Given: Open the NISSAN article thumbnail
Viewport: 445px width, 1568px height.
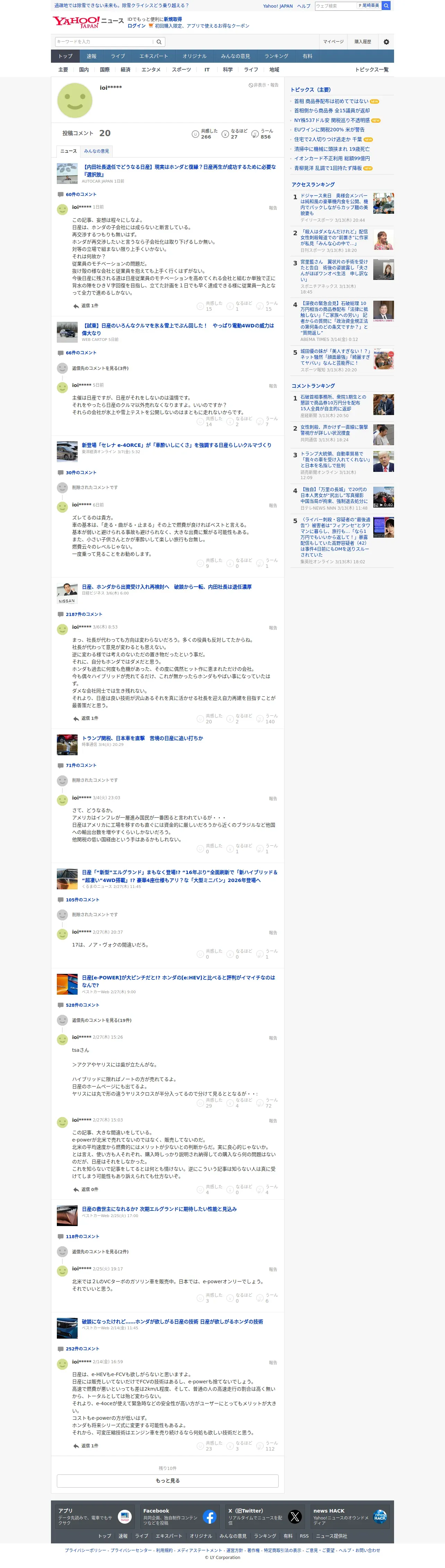Looking at the screenshot, I should [x=67, y=593].
